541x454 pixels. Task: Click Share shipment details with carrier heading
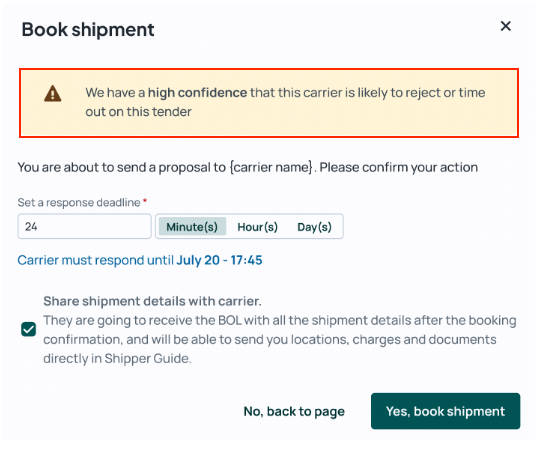[x=153, y=301]
